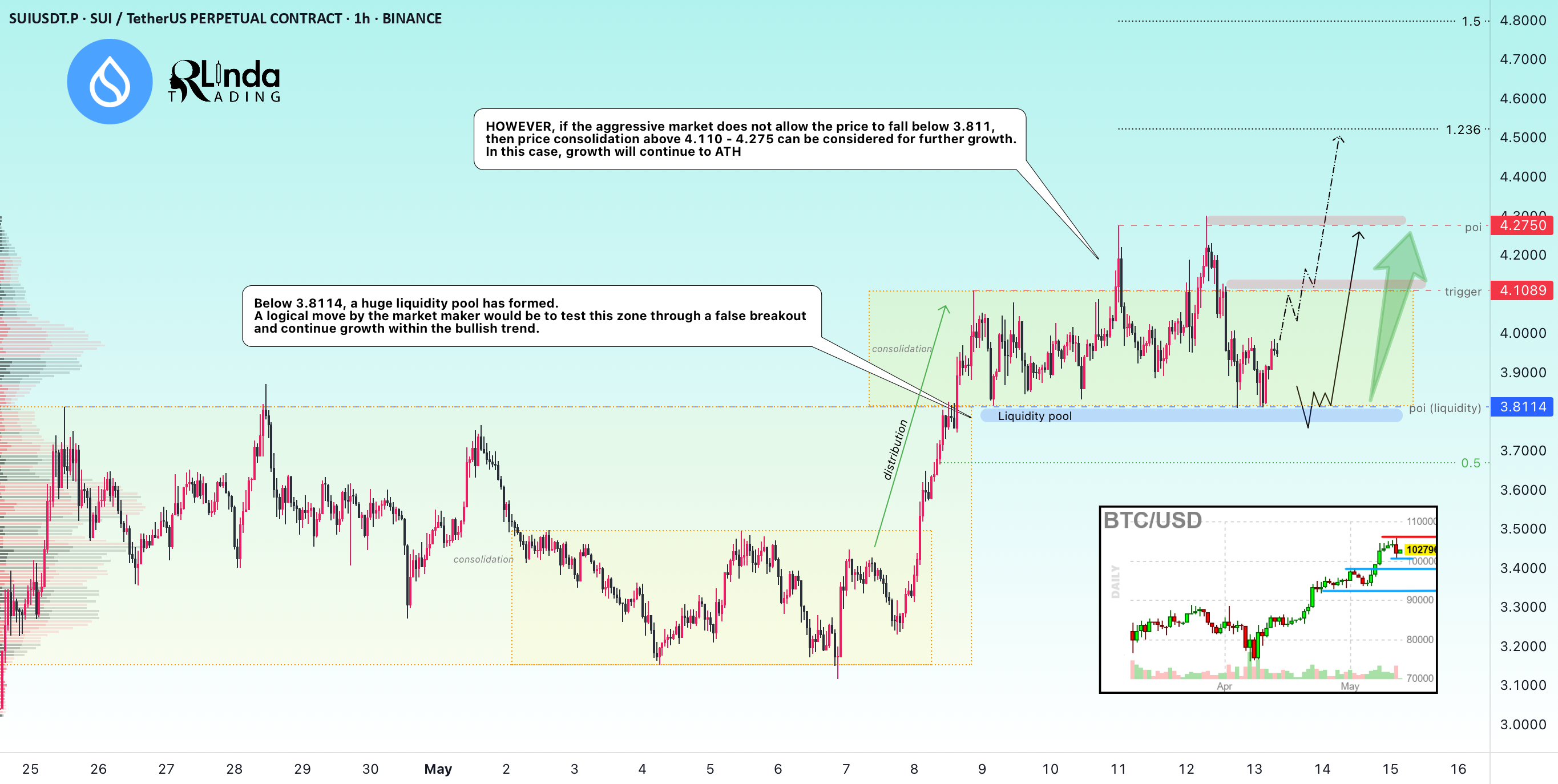
Task: Click the 1.5 Fibonacci level label
Action: coord(1471,21)
